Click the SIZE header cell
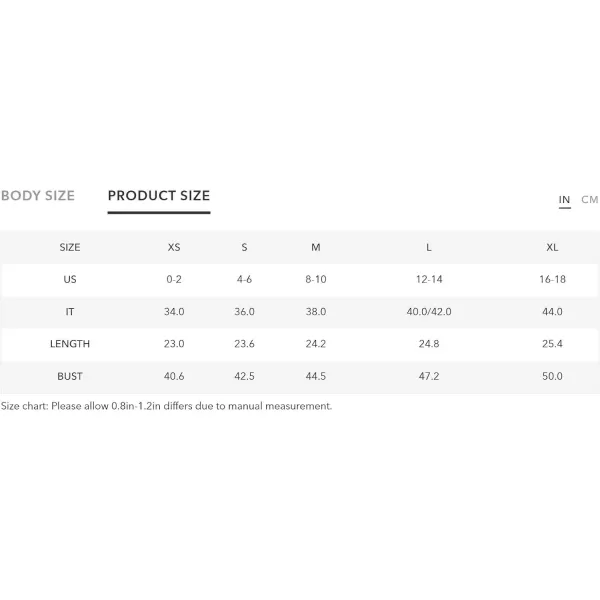Image resolution: width=600 pixels, height=600 pixels. 70,247
